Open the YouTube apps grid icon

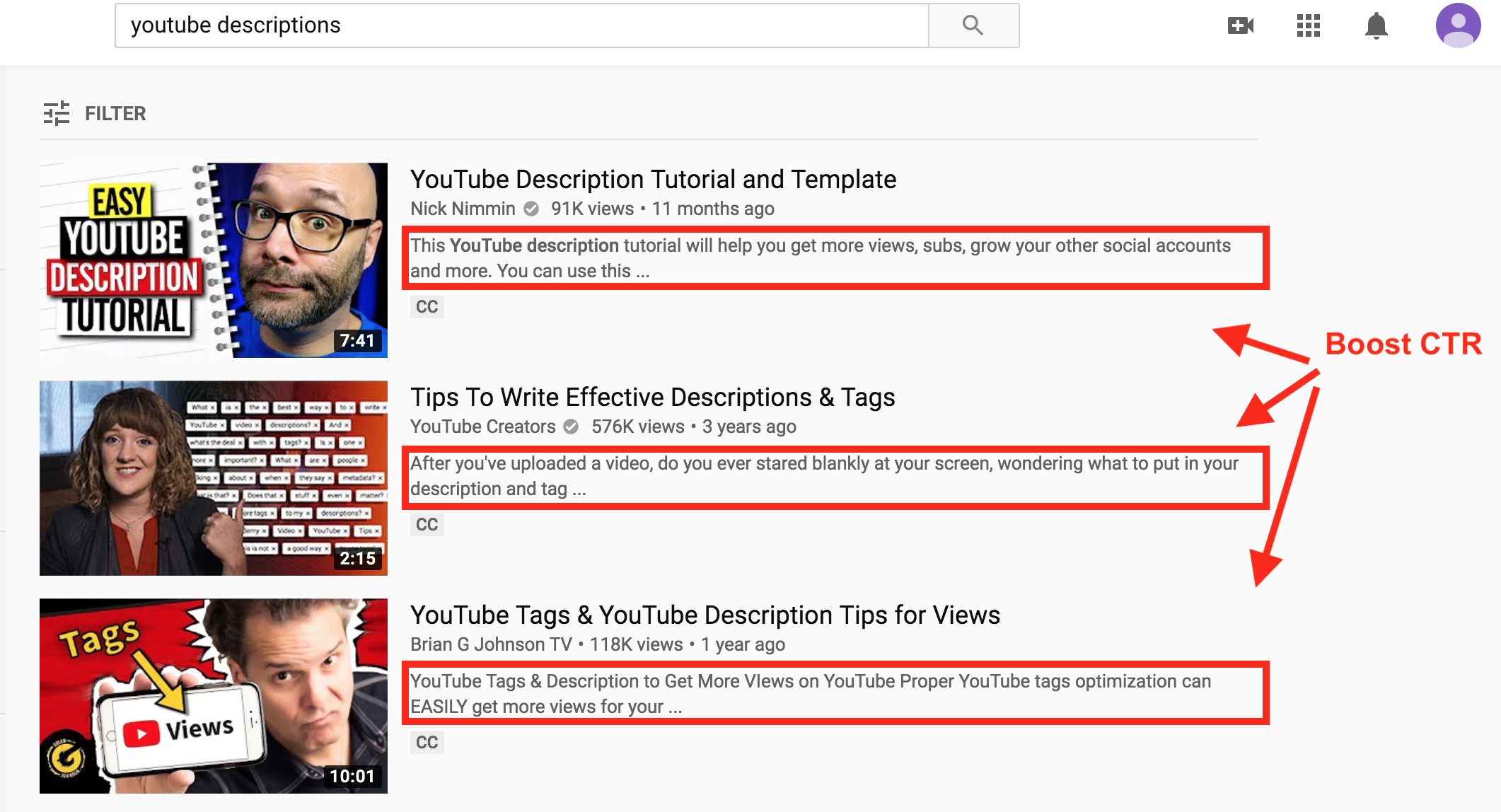coord(1308,26)
